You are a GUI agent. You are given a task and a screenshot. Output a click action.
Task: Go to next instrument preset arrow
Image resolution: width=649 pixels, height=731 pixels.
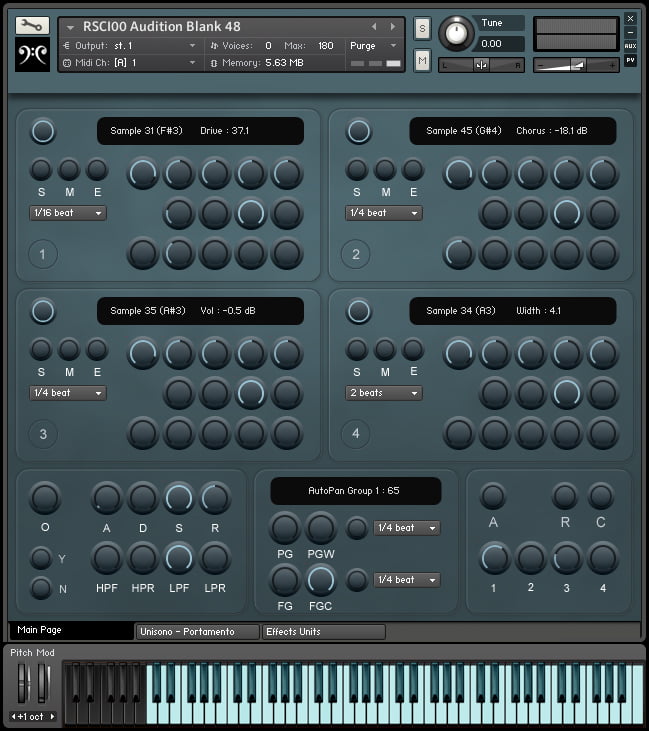(x=393, y=27)
